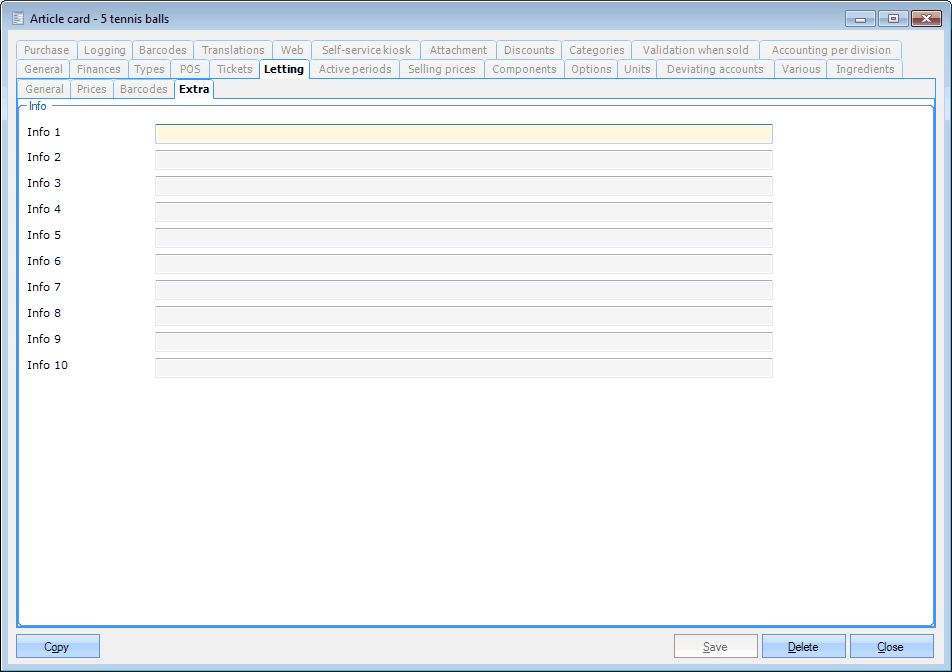Image resolution: width=952 pixels, height=672 pixels.
Task: Click the Info 1 text field
Action: [463, 134]
